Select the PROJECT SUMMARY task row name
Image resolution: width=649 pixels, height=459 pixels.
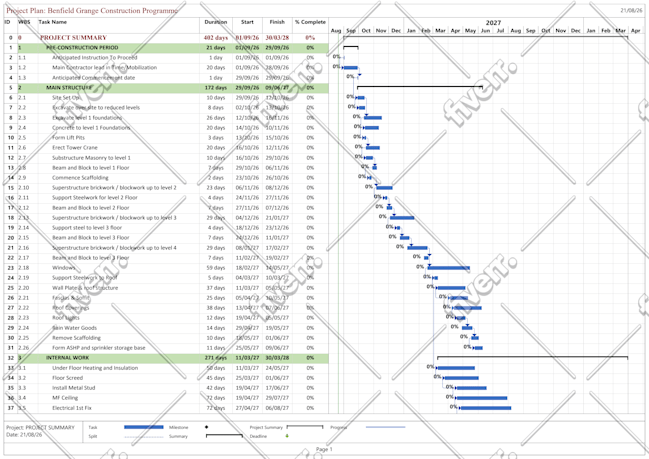(x=73, y=38)
